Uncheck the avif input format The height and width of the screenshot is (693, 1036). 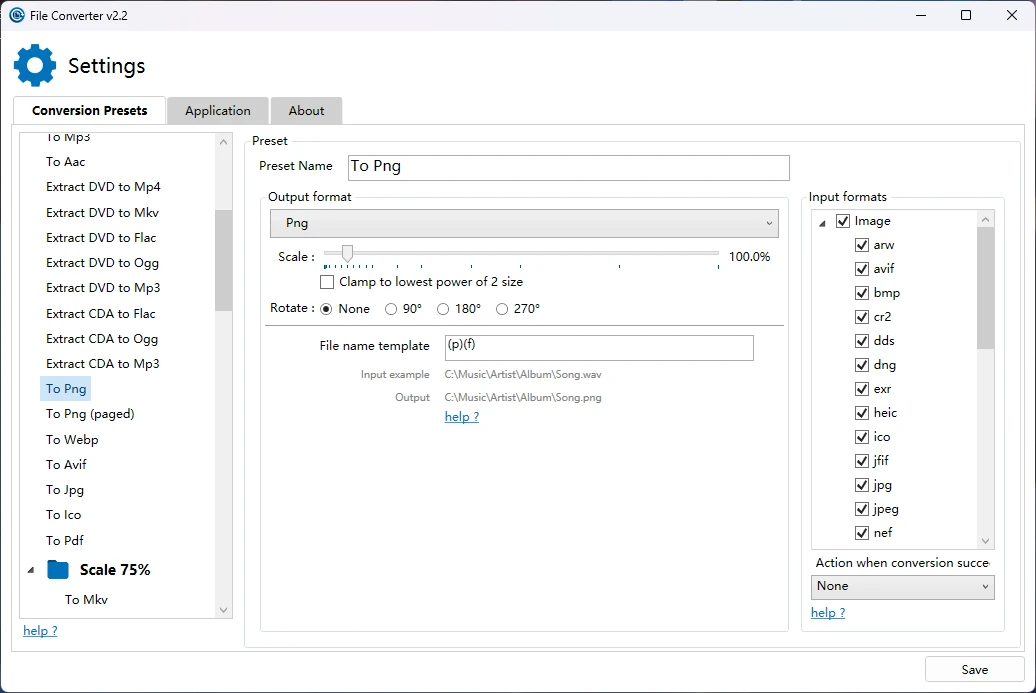pos(862,269)
